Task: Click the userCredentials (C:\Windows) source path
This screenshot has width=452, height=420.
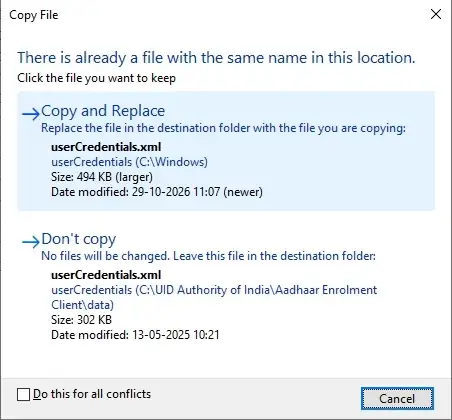Action: click(129, 162)
